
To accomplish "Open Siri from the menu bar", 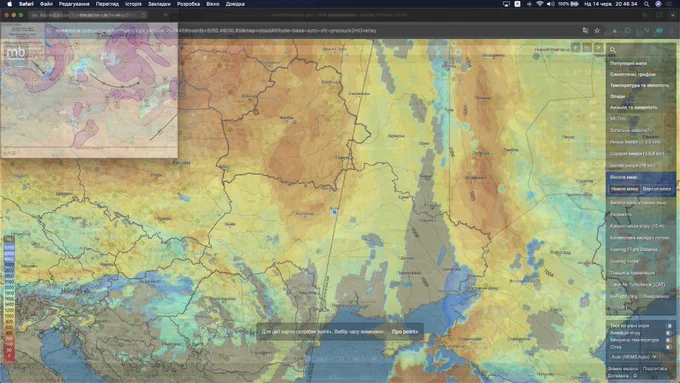I will coord(658,4).
